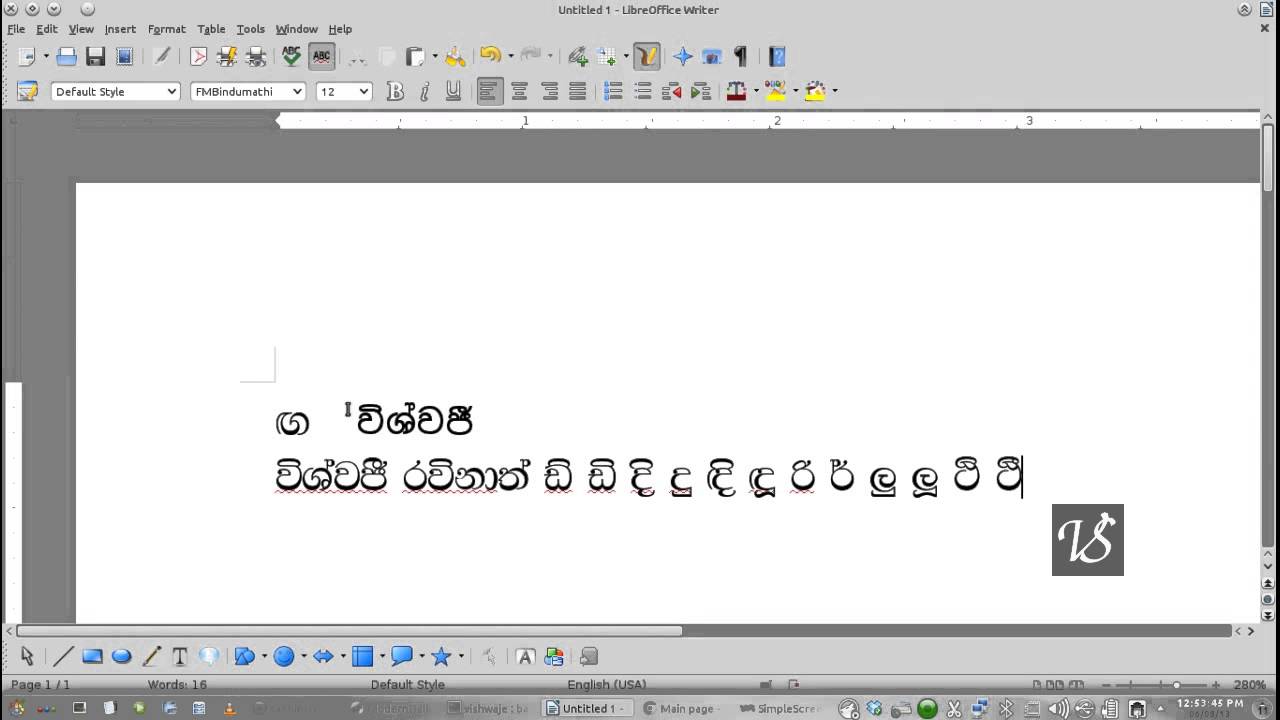Open the paragraph style Default Style dropdown

[x=171, y=91]
